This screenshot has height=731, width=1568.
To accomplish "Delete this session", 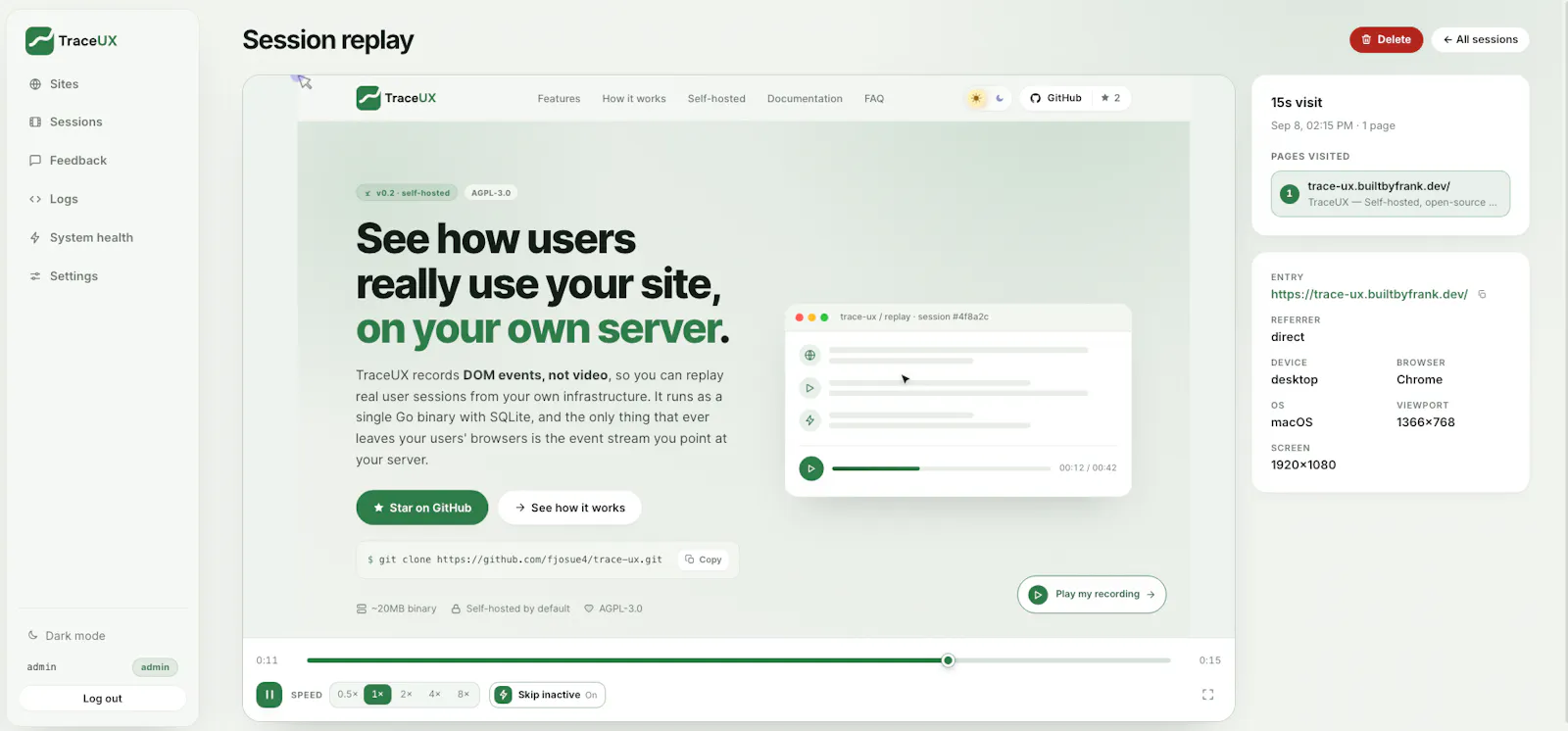I will click(x=1386, y=40).
